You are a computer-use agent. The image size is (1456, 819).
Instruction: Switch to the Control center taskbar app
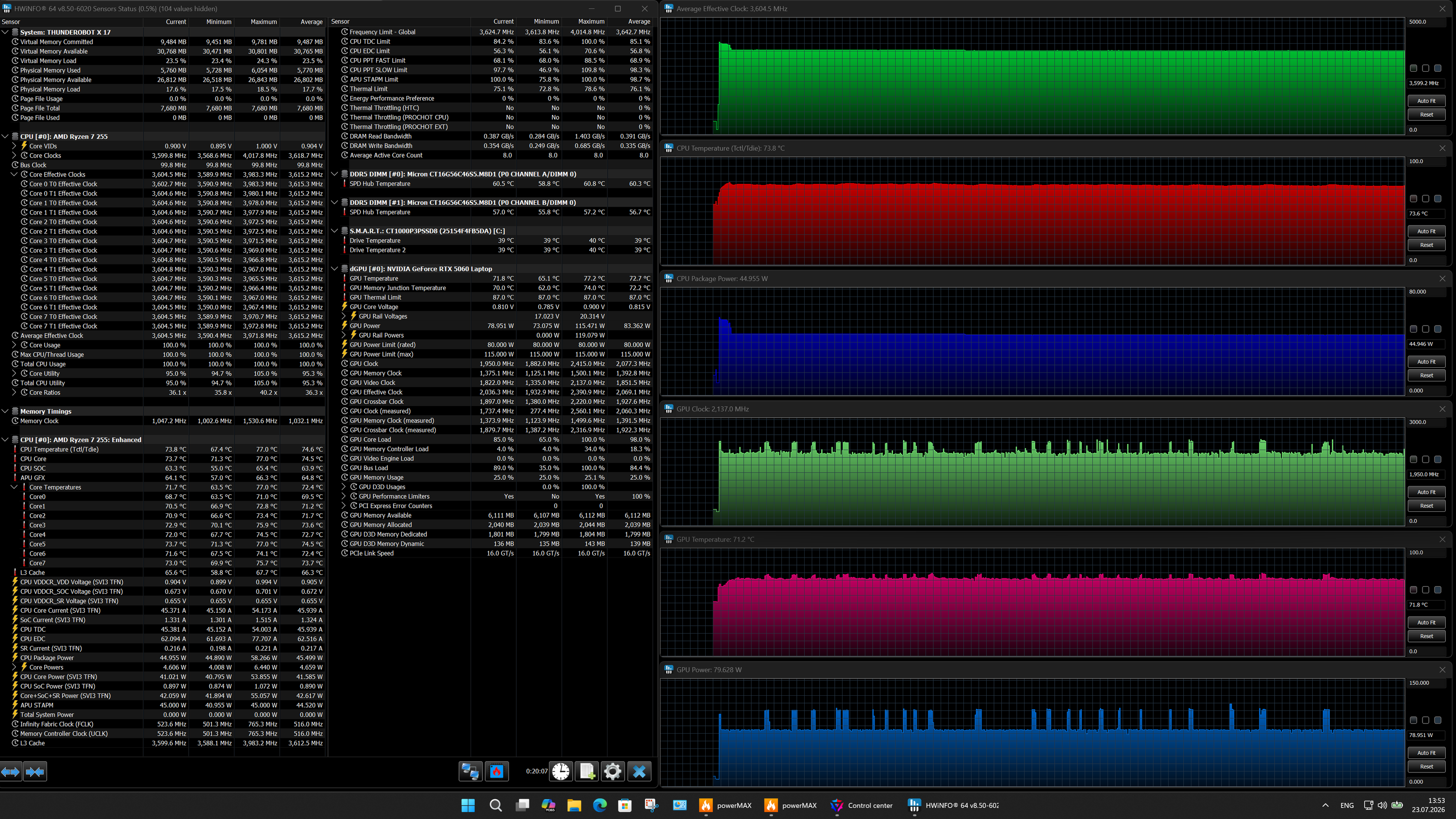coord(862,805)
